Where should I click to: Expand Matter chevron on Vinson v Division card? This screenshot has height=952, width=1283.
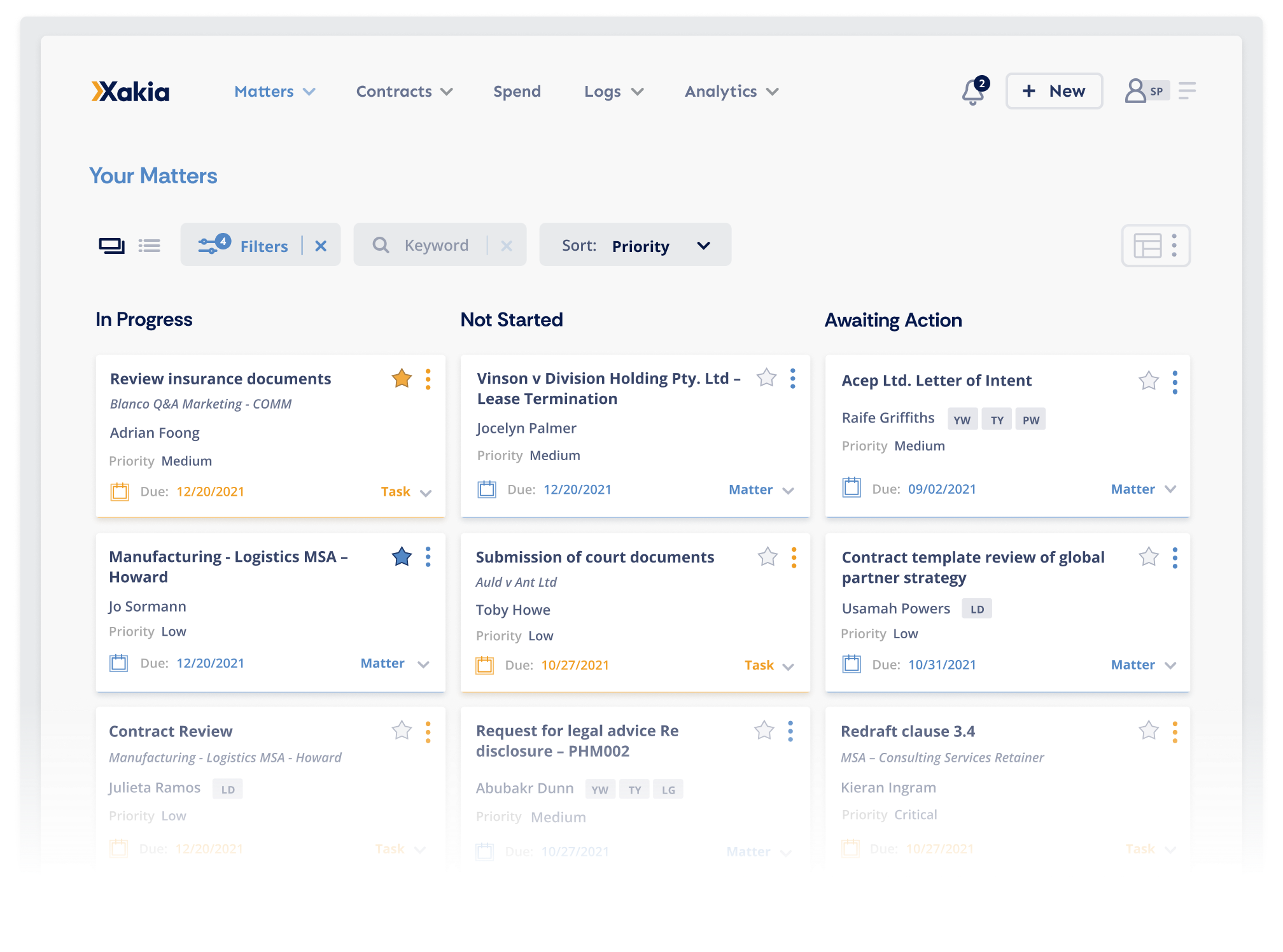(789, 491)
